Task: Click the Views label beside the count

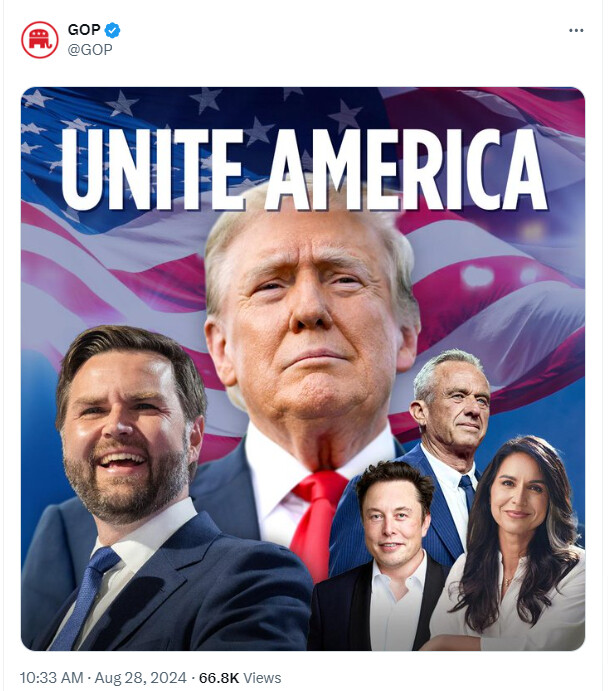Action: pyautogui.click(x=262, y=677)
